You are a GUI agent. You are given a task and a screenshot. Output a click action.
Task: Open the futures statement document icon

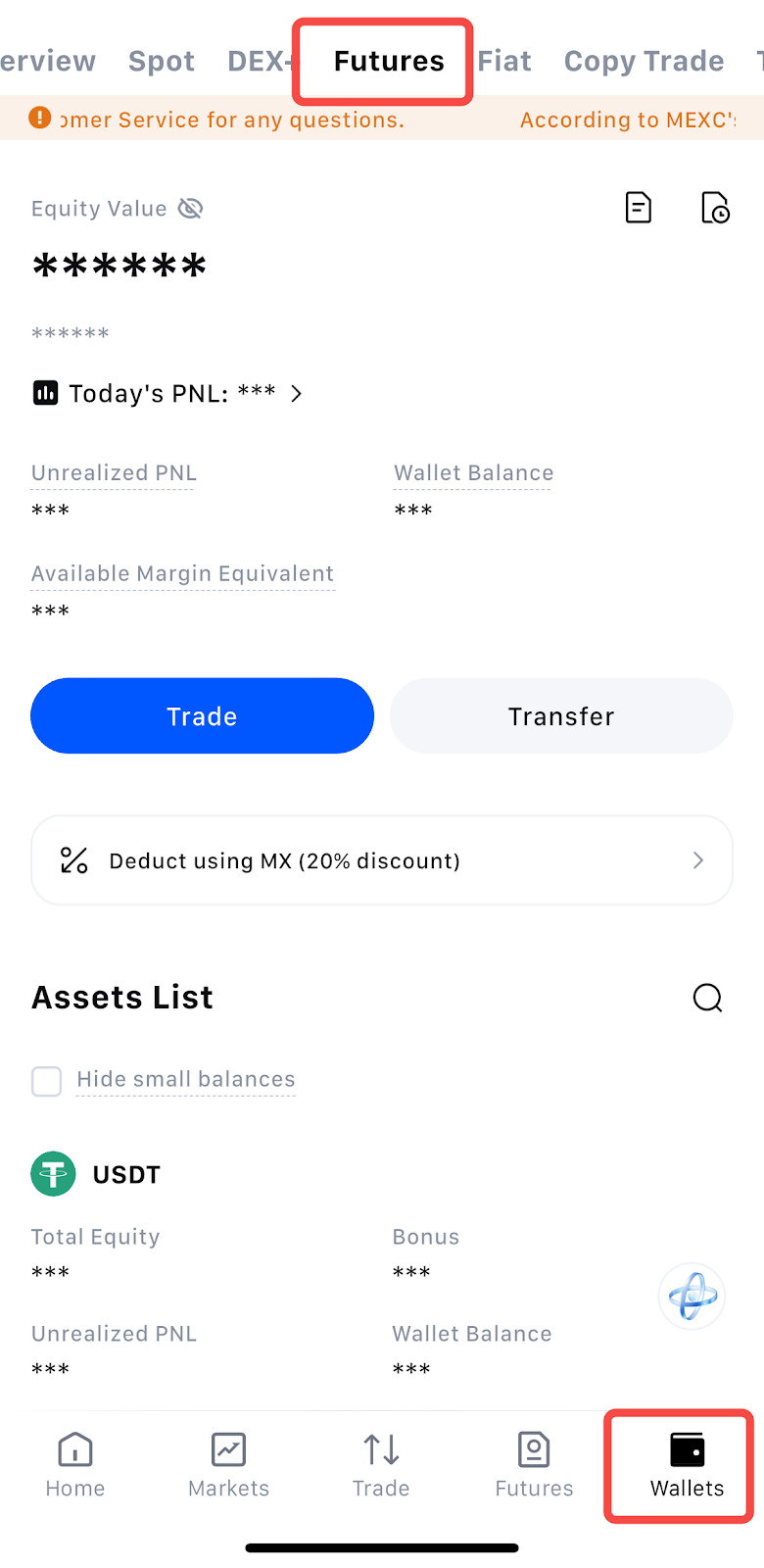coord(639,208)
